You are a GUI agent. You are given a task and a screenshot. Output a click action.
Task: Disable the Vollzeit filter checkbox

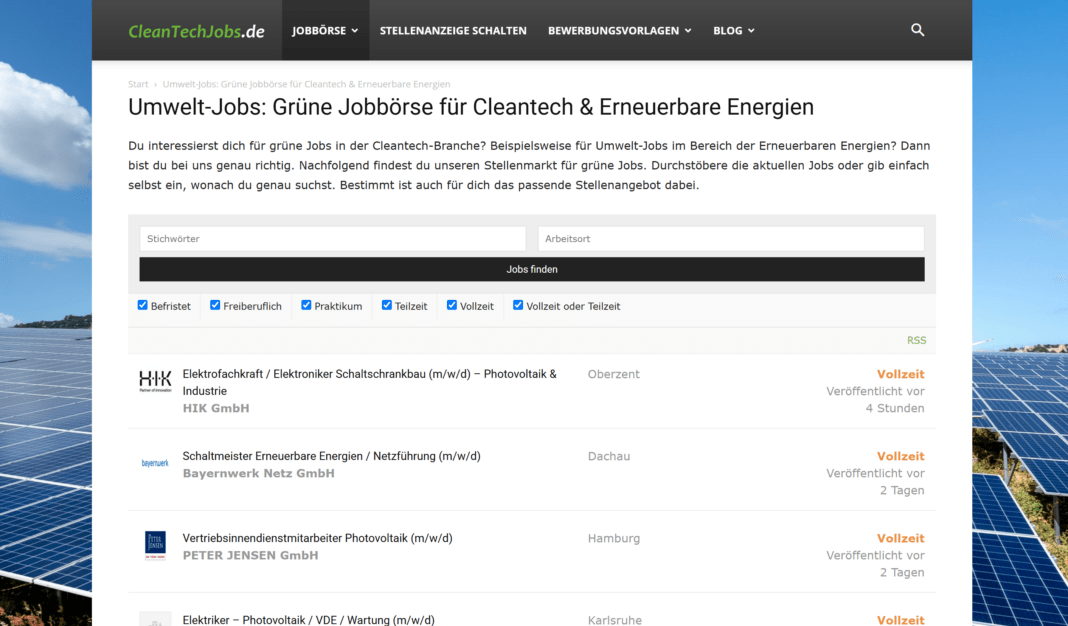tap(452, 305)
